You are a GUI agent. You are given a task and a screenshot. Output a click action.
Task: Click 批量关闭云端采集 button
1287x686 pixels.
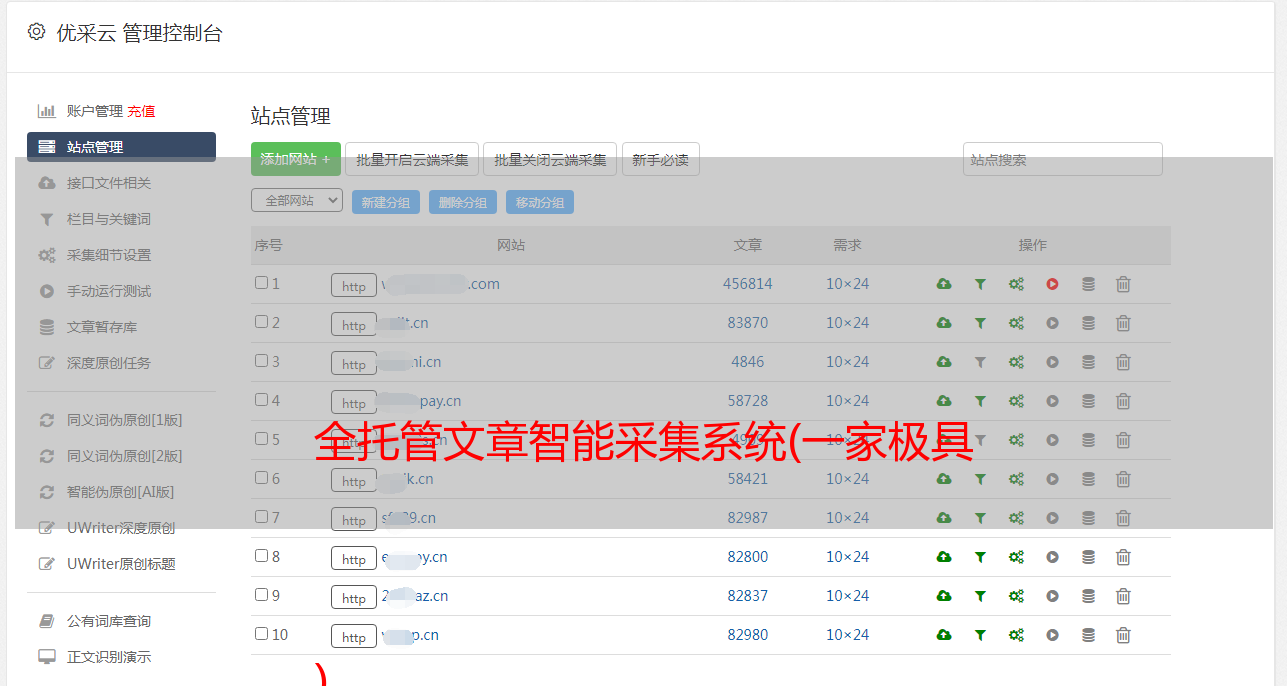(550, 159)
